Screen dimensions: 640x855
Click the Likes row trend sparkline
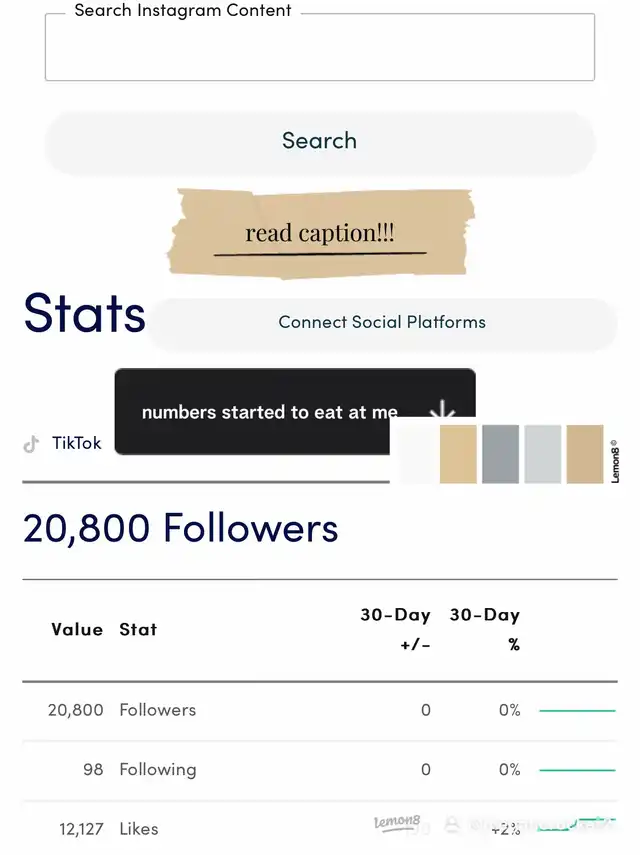(577, 826)
